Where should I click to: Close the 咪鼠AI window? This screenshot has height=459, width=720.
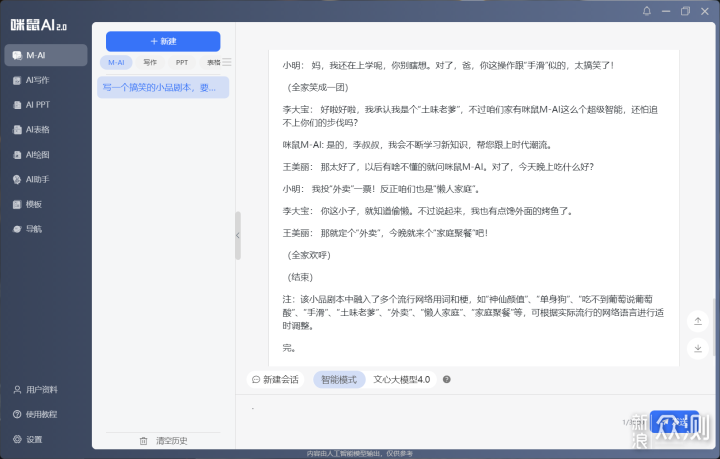click(705, 11)
